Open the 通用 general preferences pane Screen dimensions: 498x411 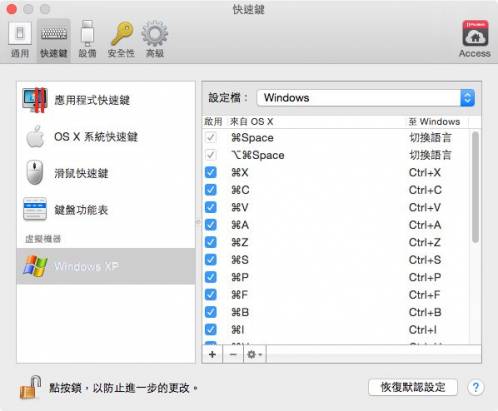[x=20, y=39]
